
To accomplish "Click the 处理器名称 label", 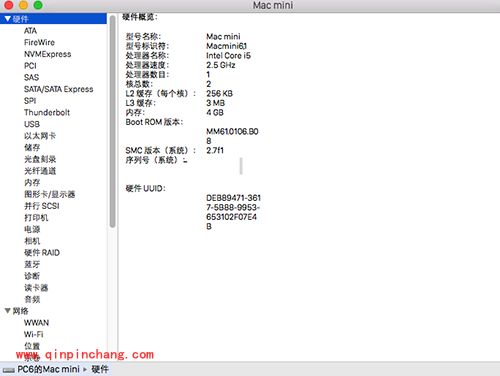I will click(147, 55).
